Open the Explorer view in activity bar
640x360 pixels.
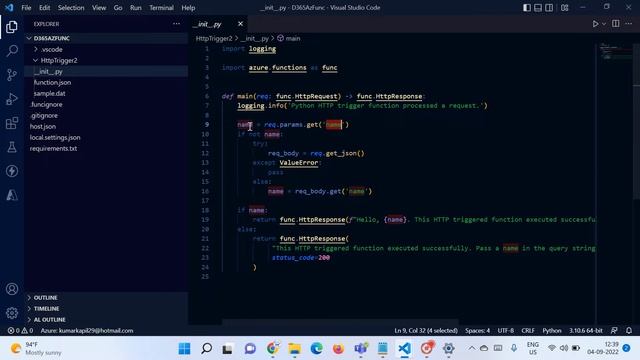(12, 27)
